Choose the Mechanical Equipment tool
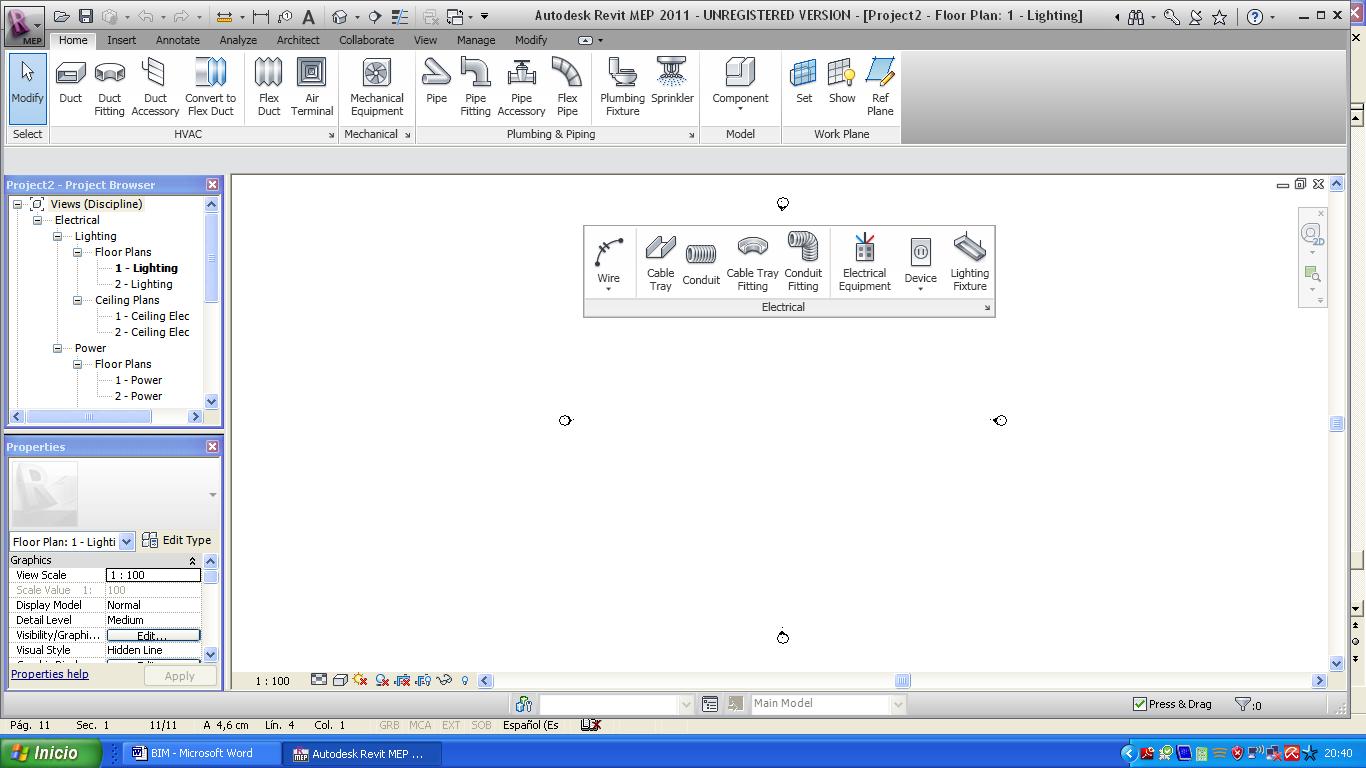 click(x=377, y=87)
